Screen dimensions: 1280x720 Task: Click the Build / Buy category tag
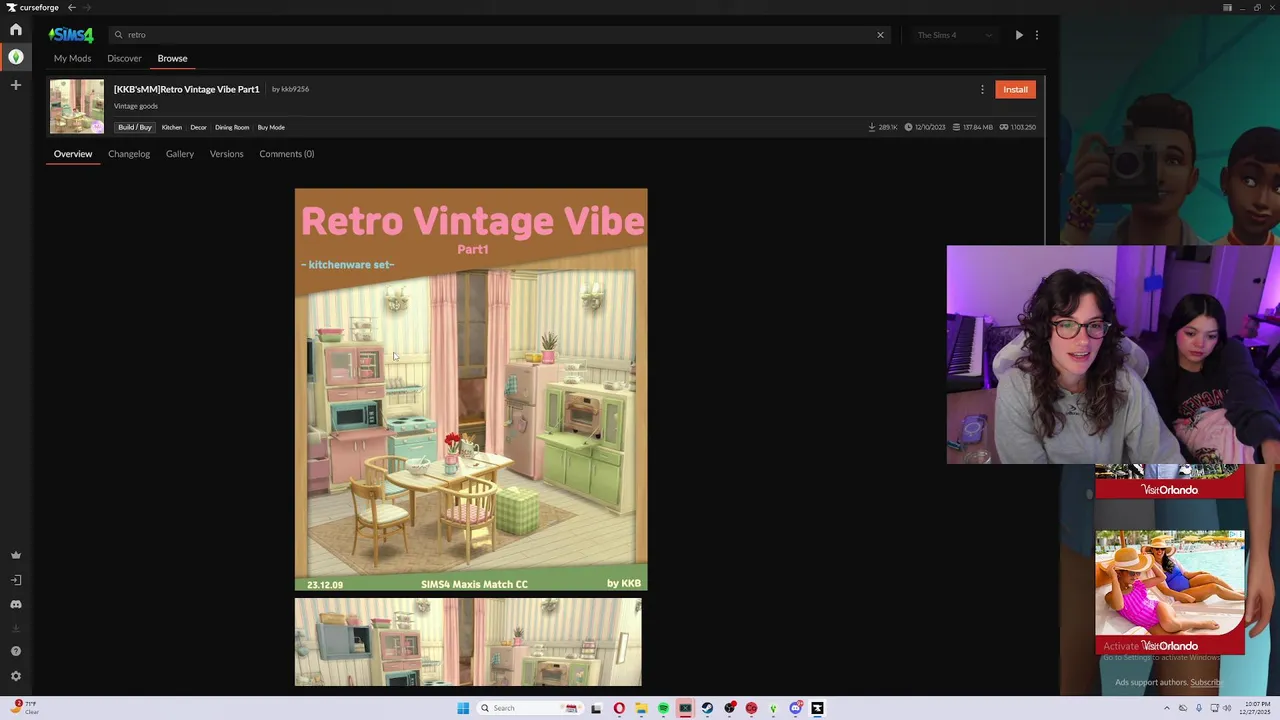135,127
